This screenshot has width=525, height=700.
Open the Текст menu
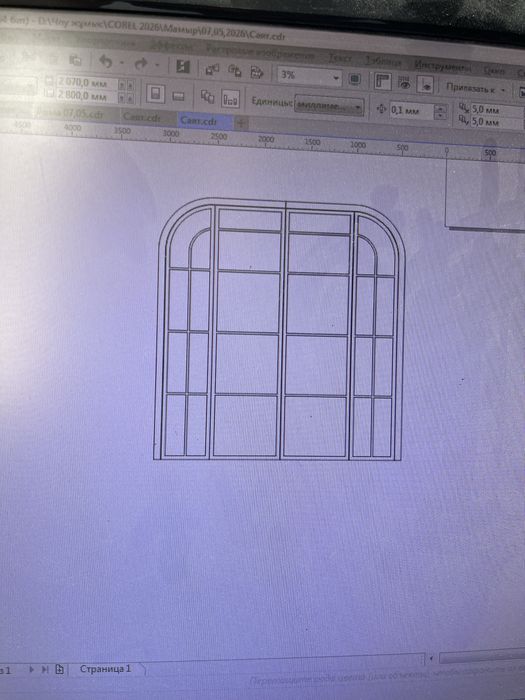[x=340, y=58]
